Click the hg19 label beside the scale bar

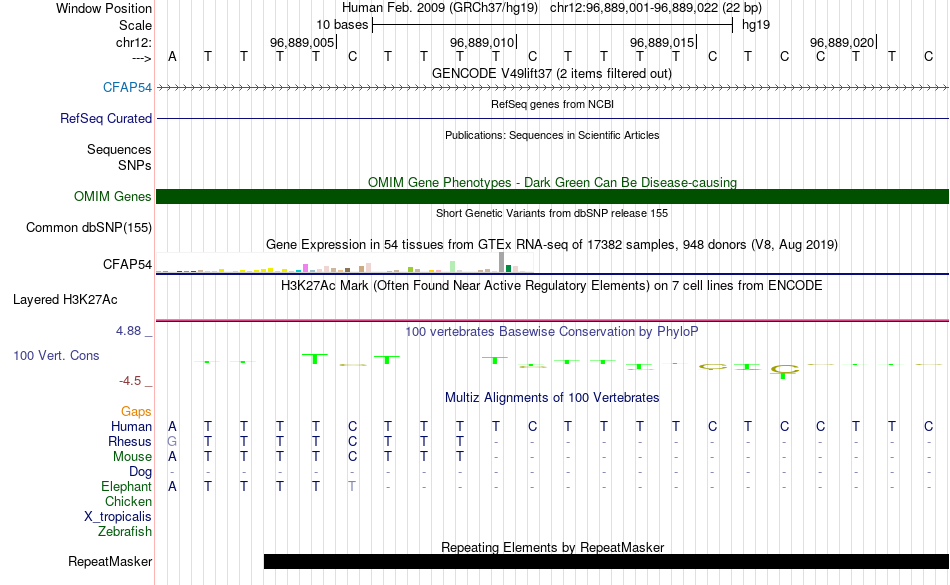click(756, 25)
